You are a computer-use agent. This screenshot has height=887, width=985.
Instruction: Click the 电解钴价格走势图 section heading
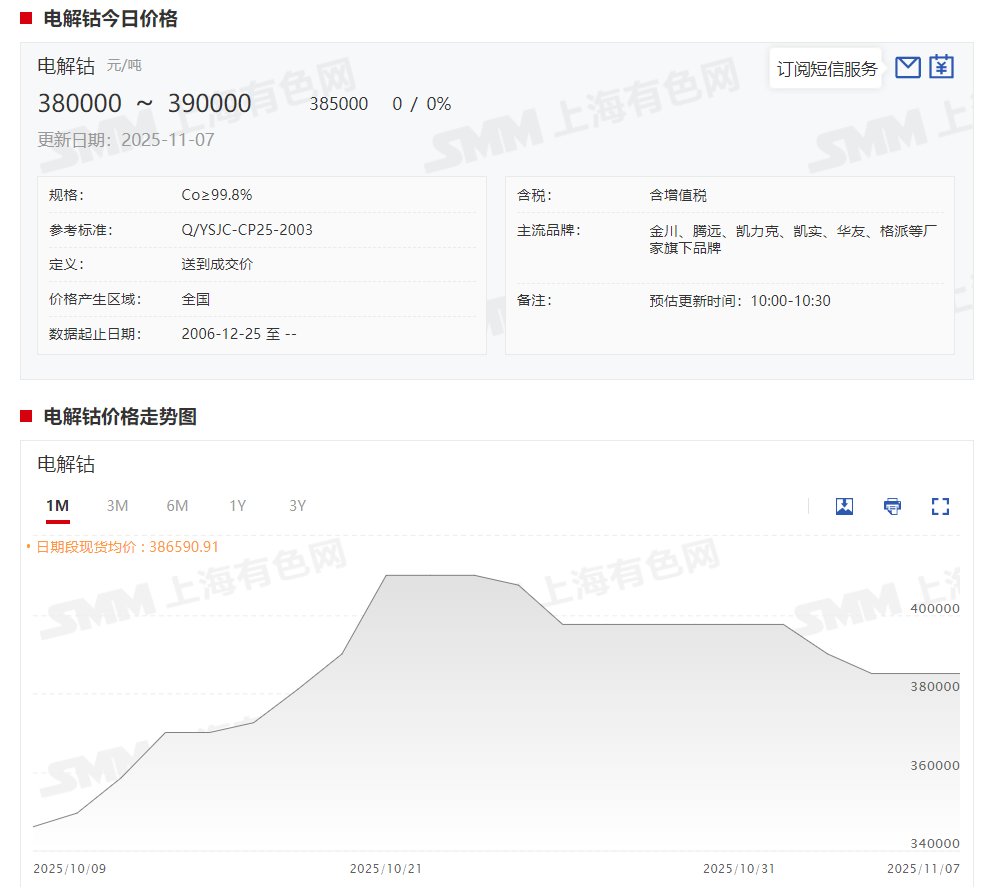(x=120, y=417)
